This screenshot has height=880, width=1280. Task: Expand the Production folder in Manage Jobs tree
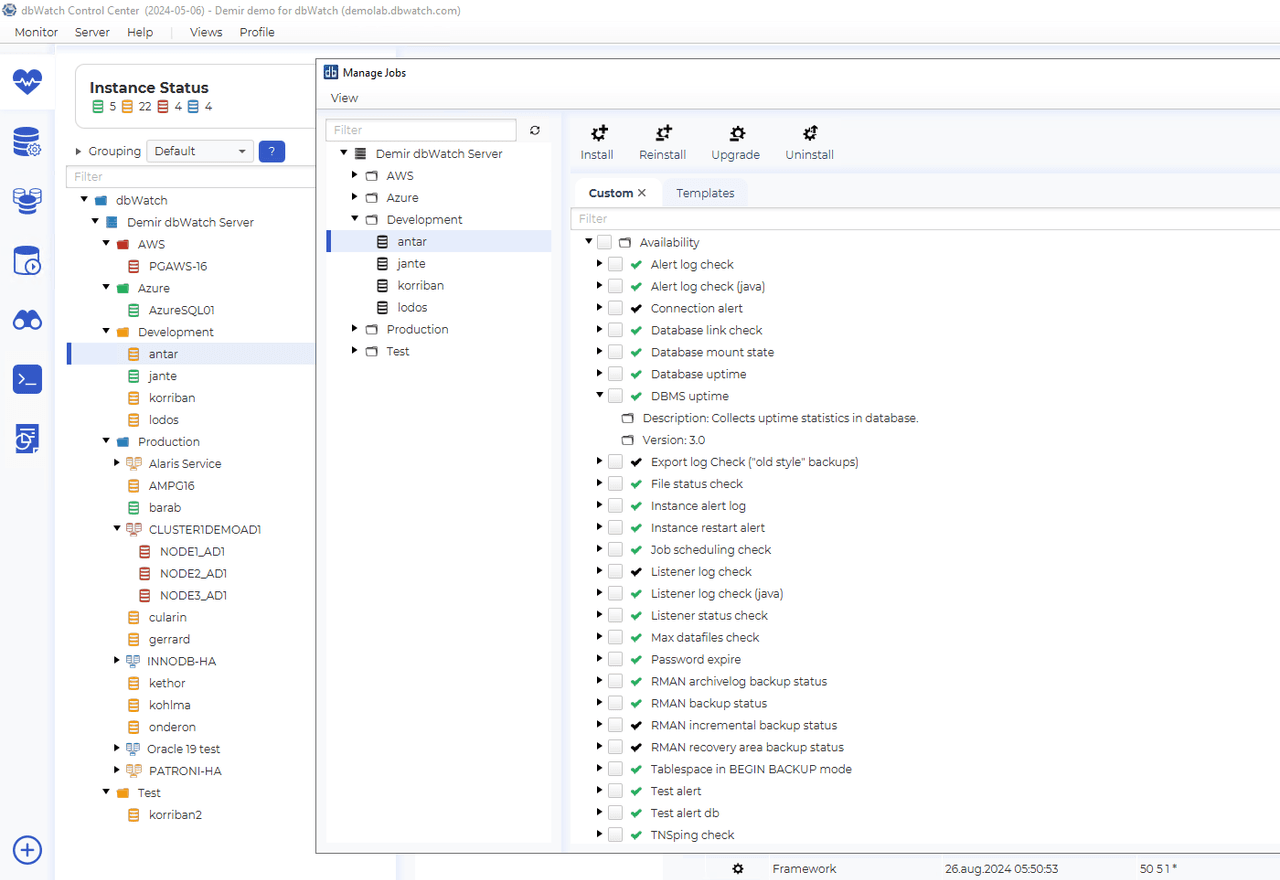coord(355,328)
